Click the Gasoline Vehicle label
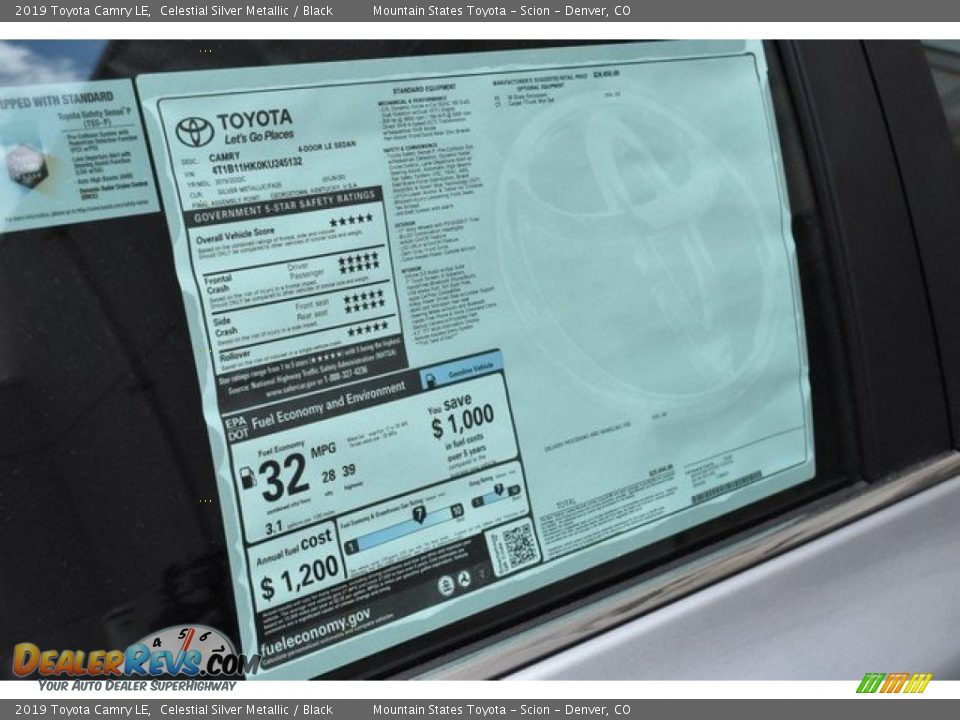The image size is (960, 720). pos(463,370)
